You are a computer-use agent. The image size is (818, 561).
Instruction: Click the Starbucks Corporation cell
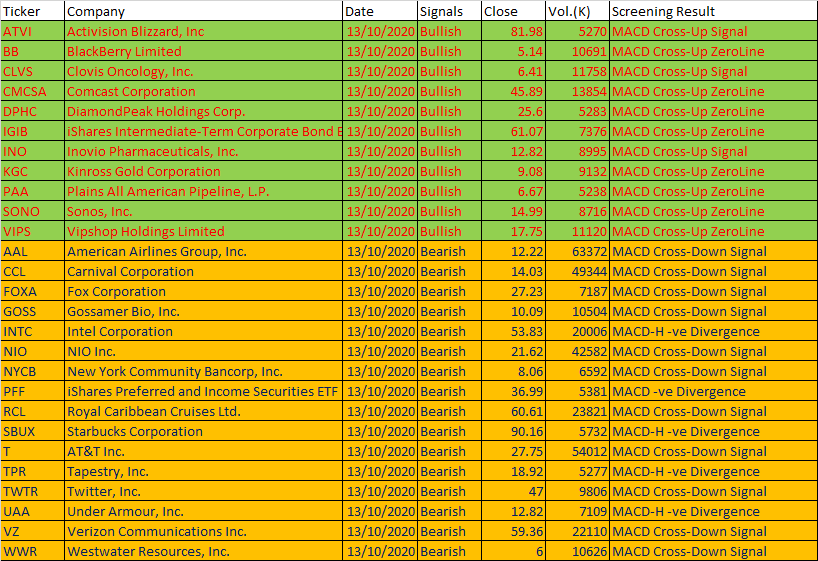click(203, 432)
